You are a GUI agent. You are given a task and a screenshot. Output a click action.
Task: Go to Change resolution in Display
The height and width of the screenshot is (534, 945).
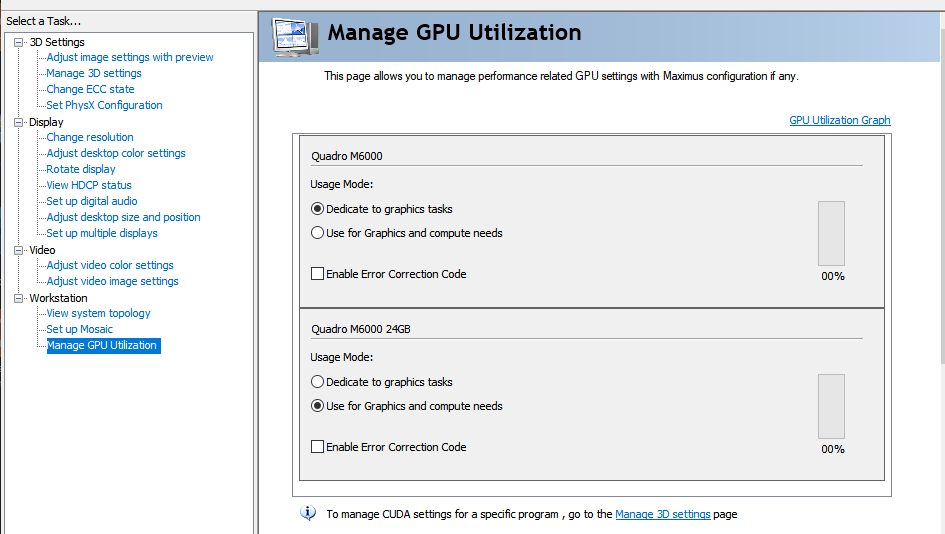90,137
